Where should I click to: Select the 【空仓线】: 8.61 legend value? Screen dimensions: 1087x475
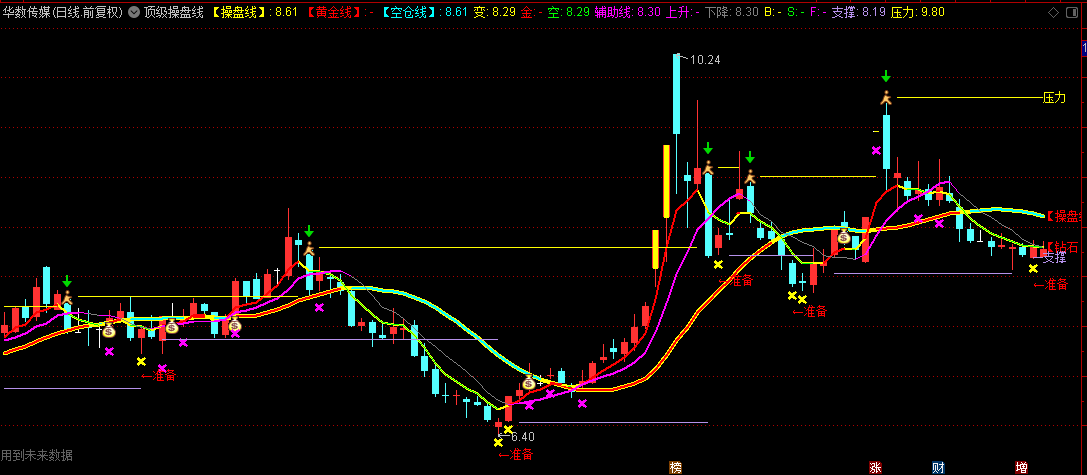click(x=424, y=12)
